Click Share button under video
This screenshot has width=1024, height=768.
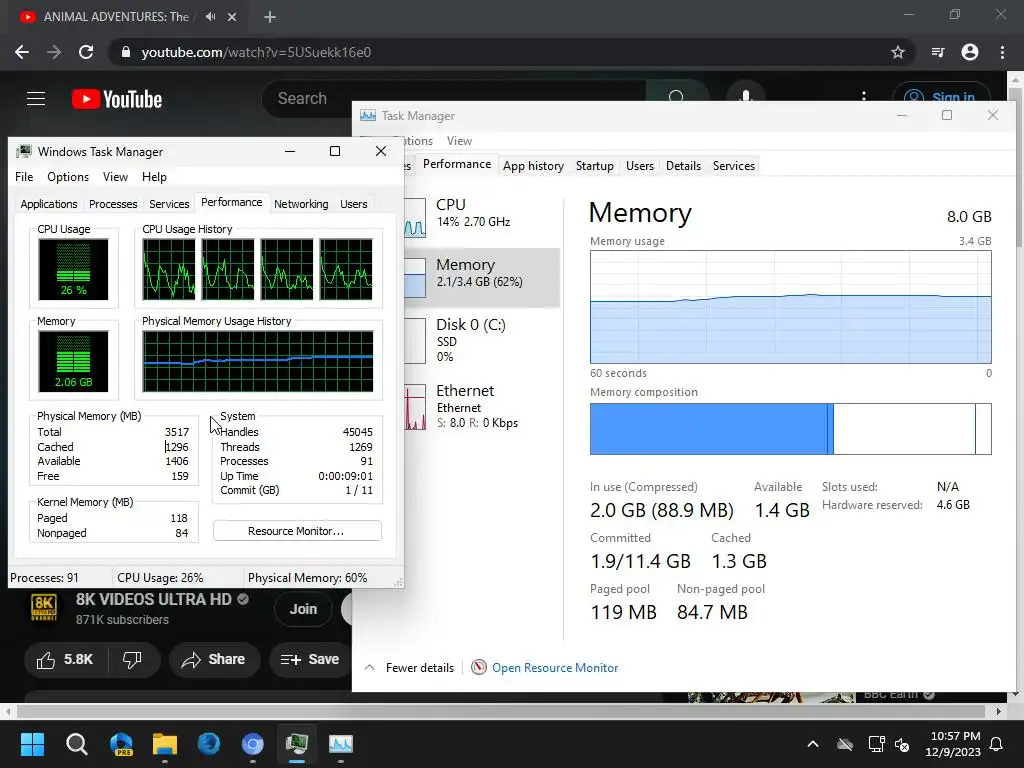(x=214, y=660)
